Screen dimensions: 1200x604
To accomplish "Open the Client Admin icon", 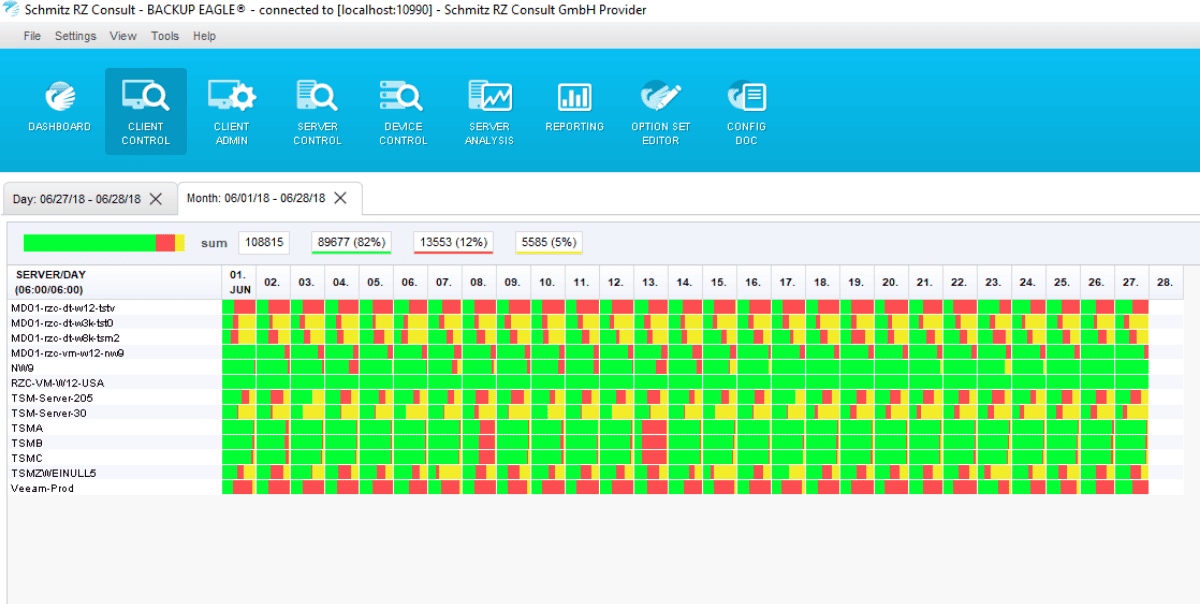I will (x=231, y=98).
